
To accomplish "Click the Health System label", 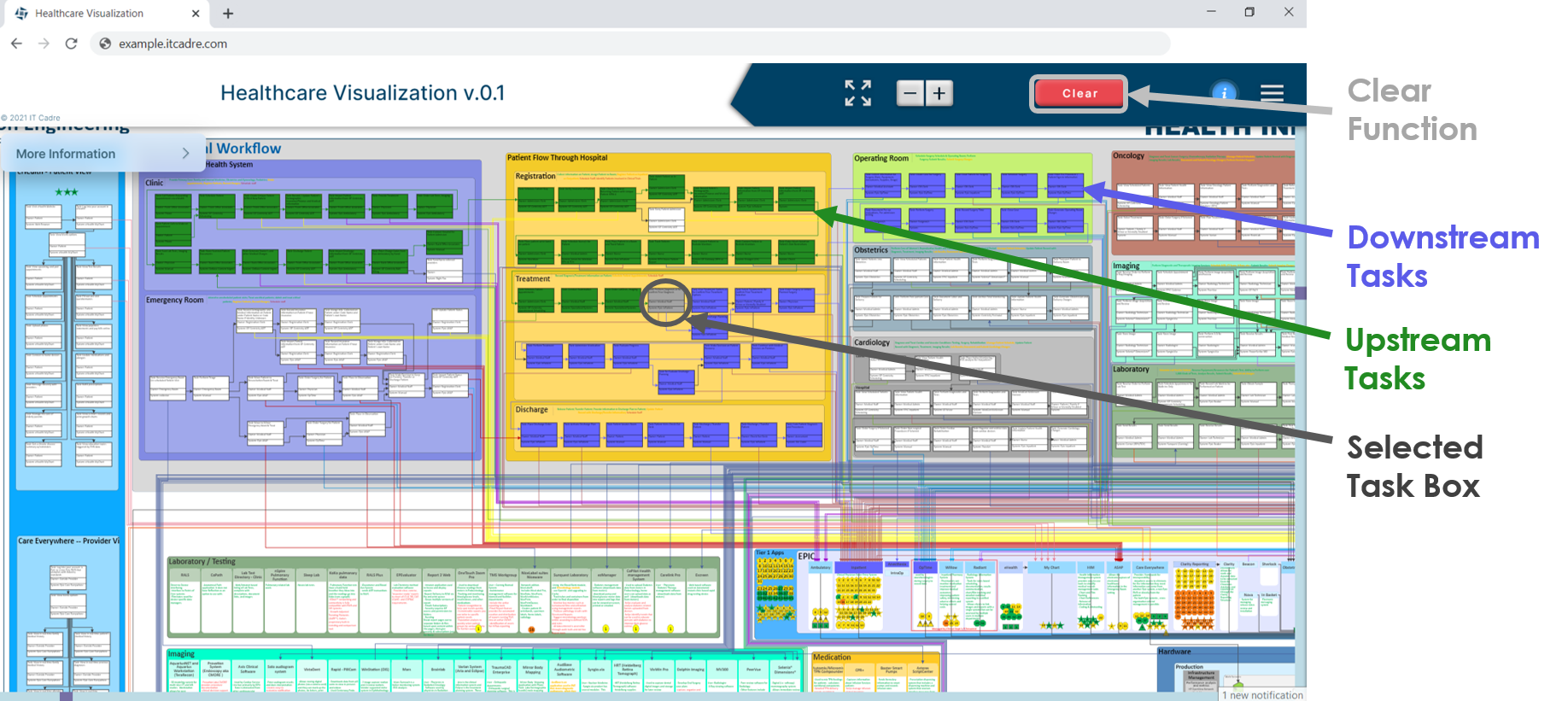I will (229, 164).
